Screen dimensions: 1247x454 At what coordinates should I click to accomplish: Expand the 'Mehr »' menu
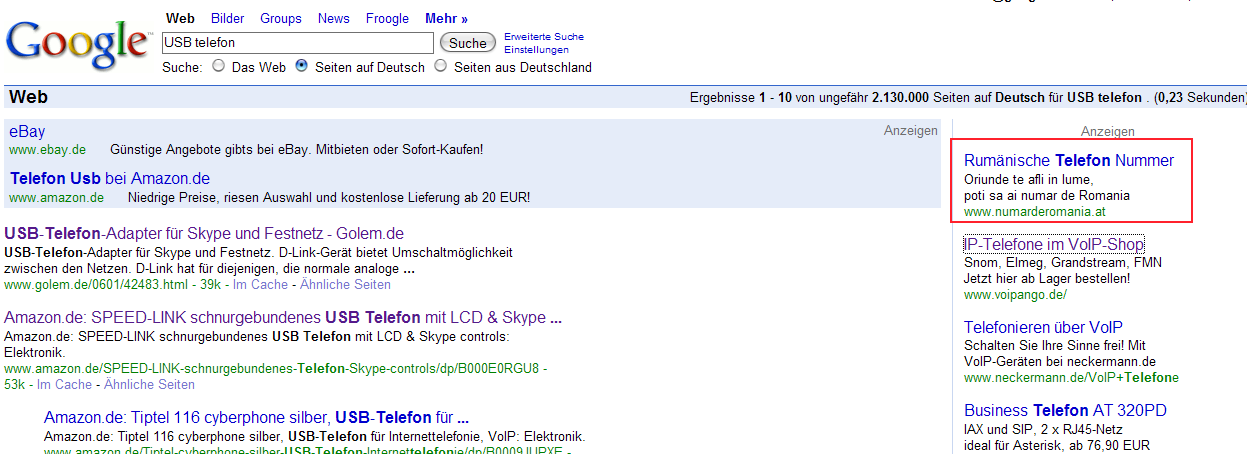tap(446, 18)
